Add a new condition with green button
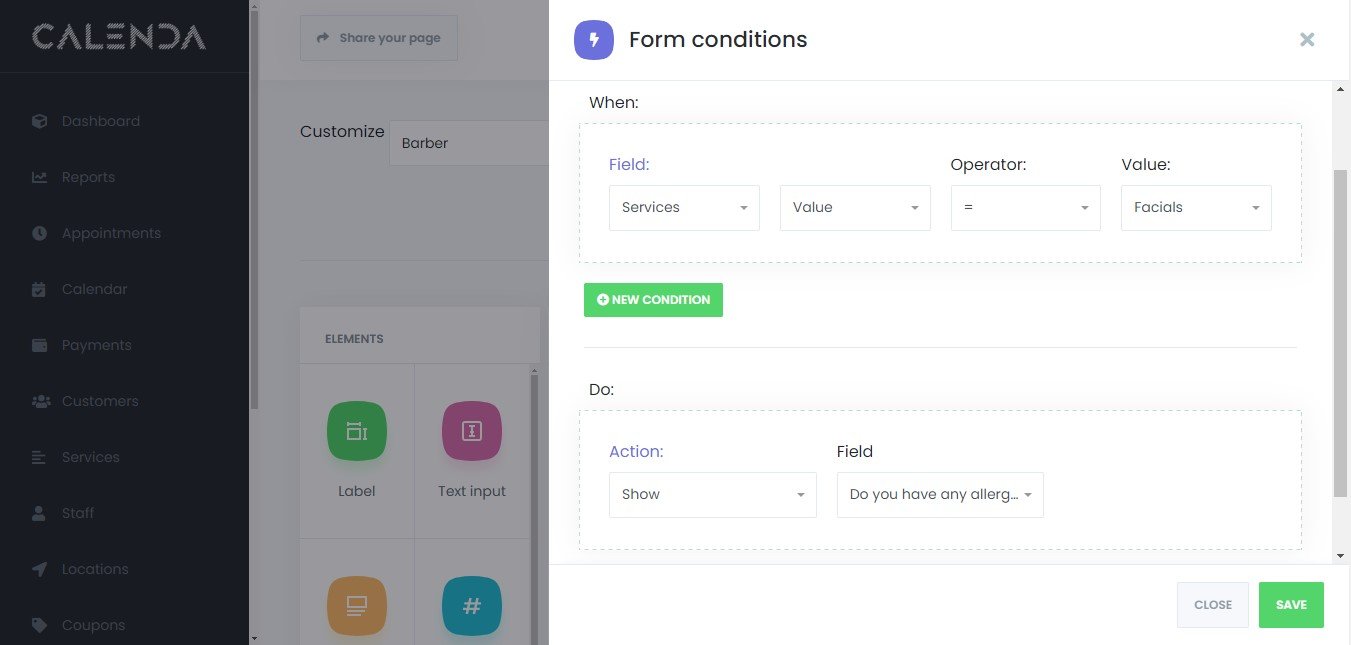Screen dimensions: 1351x645 point(653,300)
